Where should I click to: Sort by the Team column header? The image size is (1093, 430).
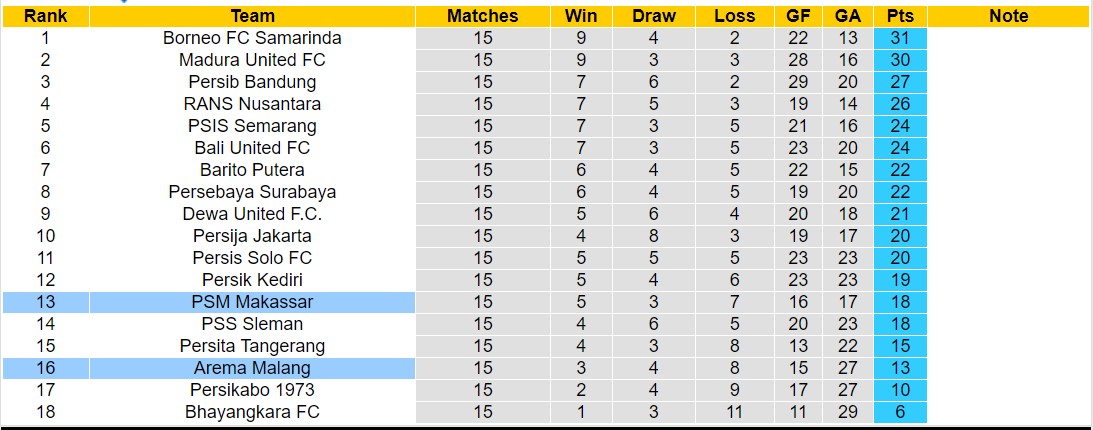[252, 16]
